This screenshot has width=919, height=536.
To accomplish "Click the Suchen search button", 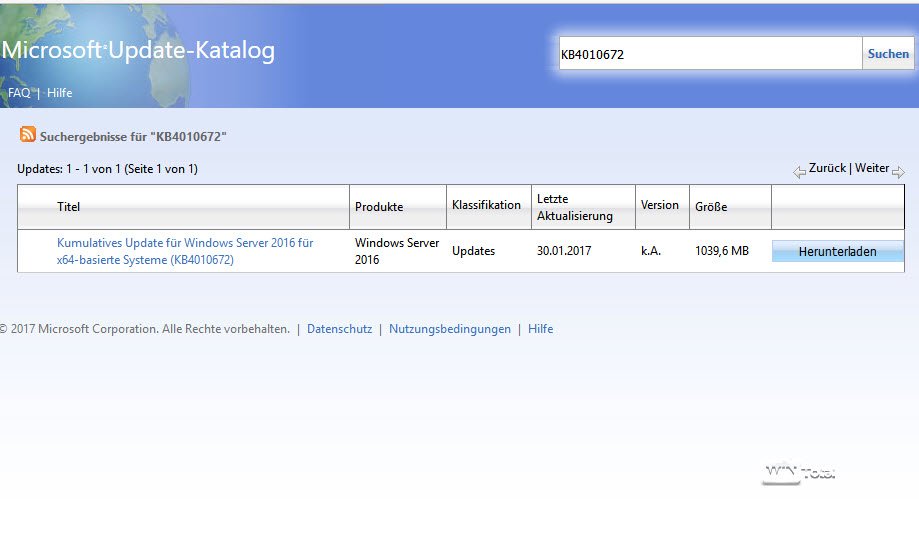I will [888, 53].
